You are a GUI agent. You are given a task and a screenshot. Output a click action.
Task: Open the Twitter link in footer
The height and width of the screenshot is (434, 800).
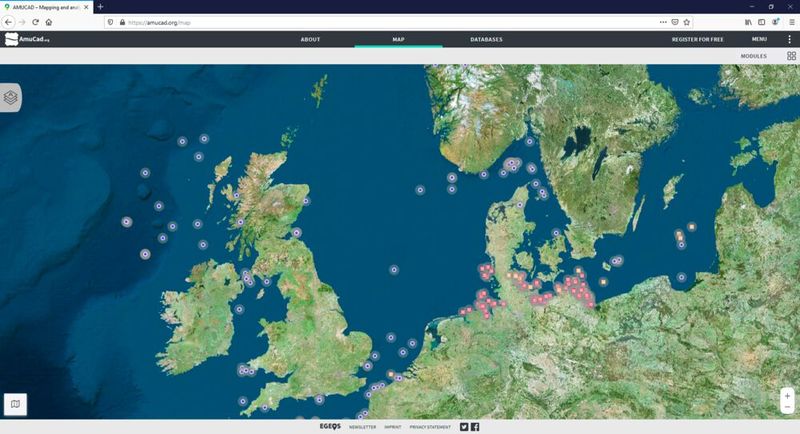tap(464, 427)
